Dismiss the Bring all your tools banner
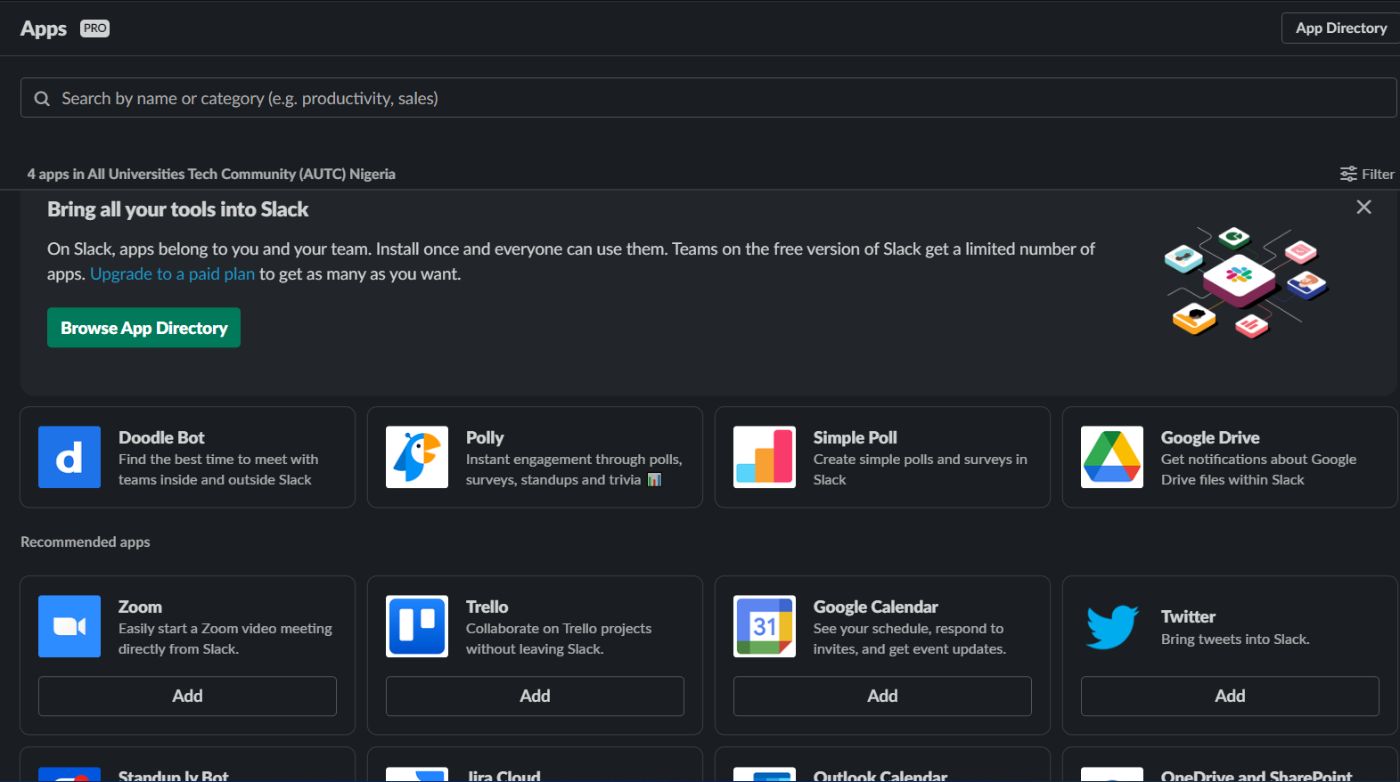Image resolution: width=1400 pixels, height=782 pixels. pyautogui.click(x=1364, y=207)
